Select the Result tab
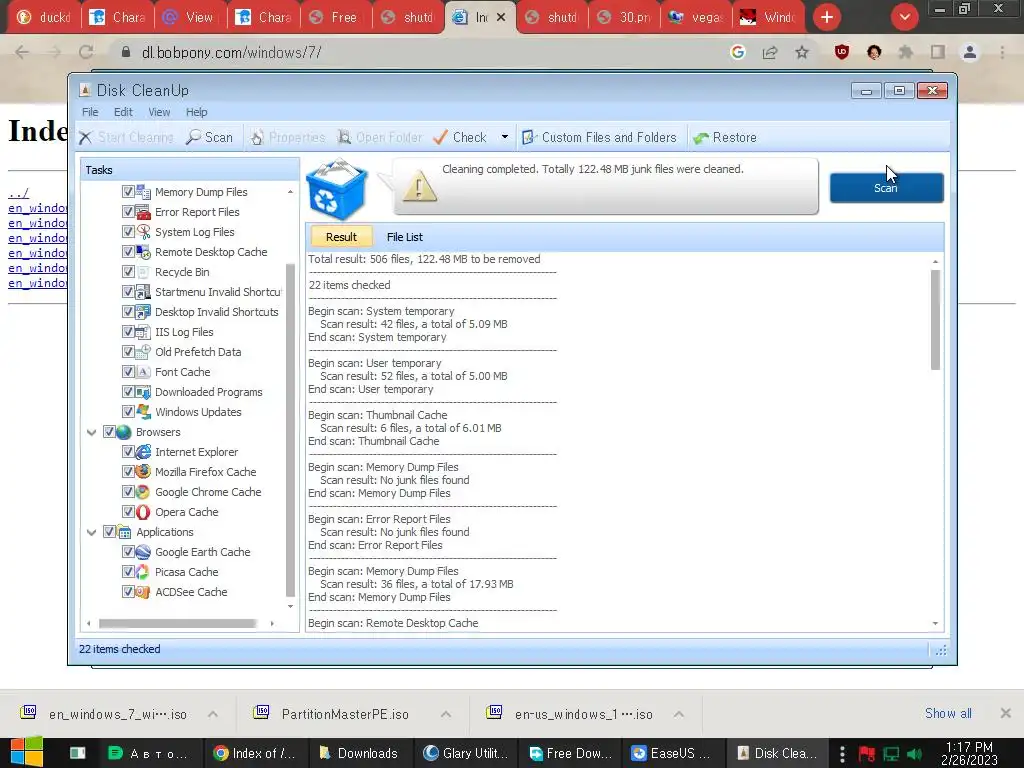The width and height of the screenshot is (1024, 768). (x=341, y=237)
